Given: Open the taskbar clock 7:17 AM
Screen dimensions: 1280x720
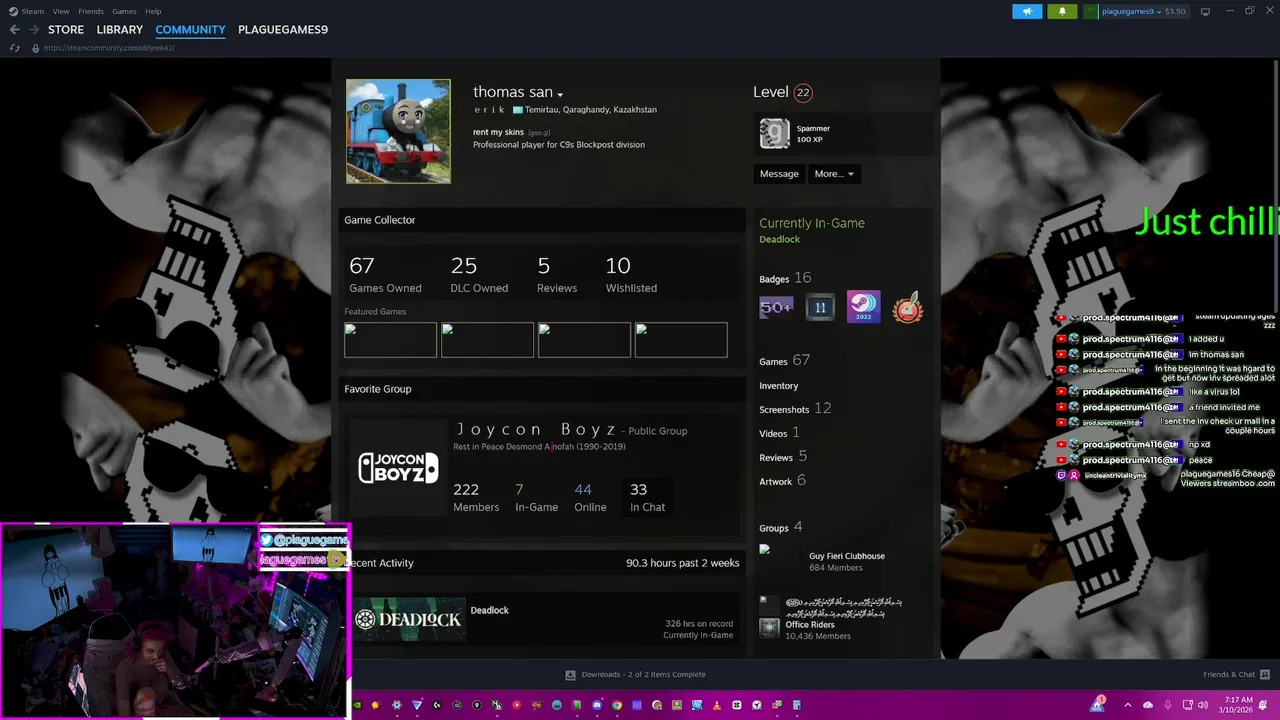Looking at the screenshot, I should click(x=1238, y=705).
